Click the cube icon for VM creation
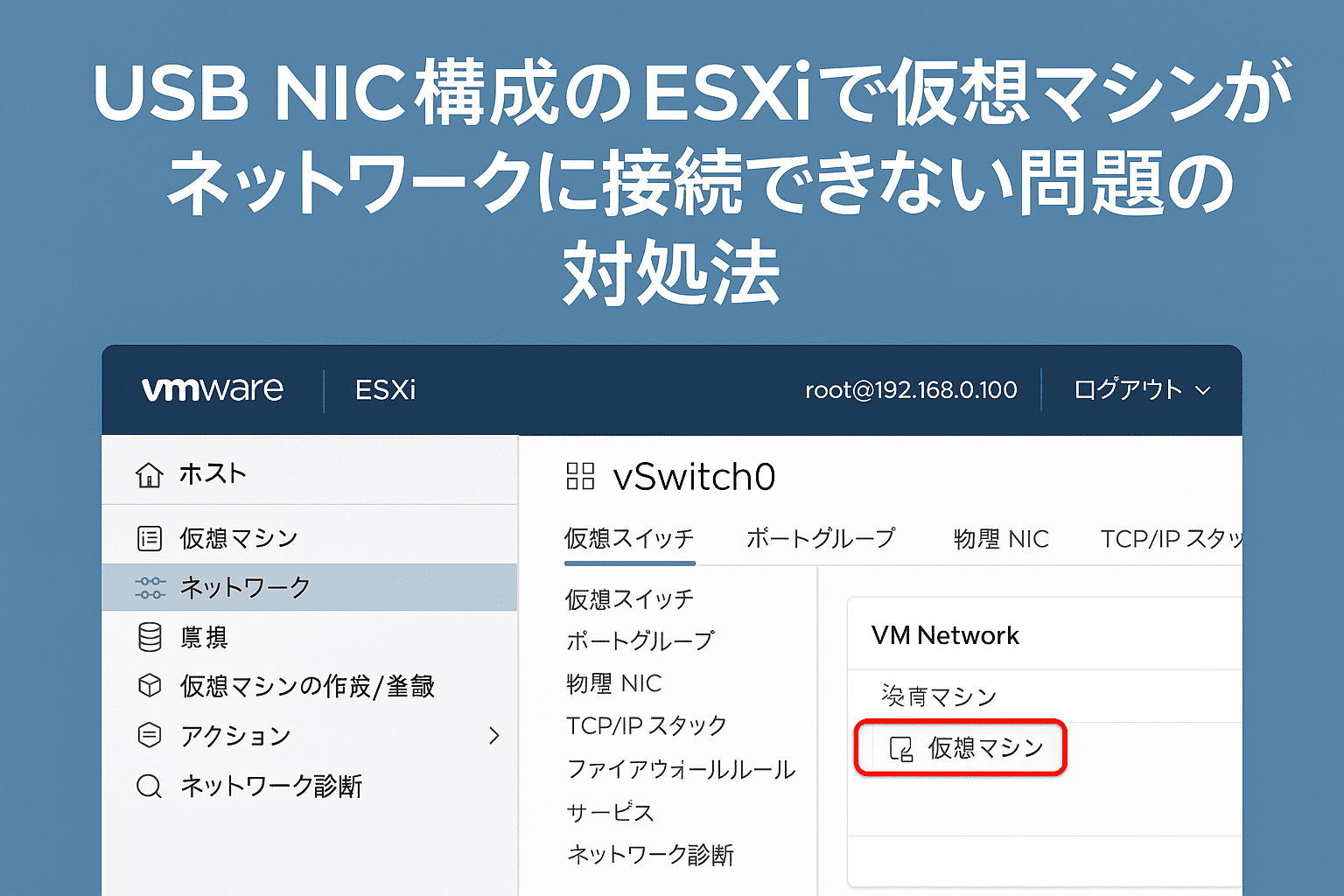Image resolution: width=1344 pixels, height=896 pixels. [150, 685]
